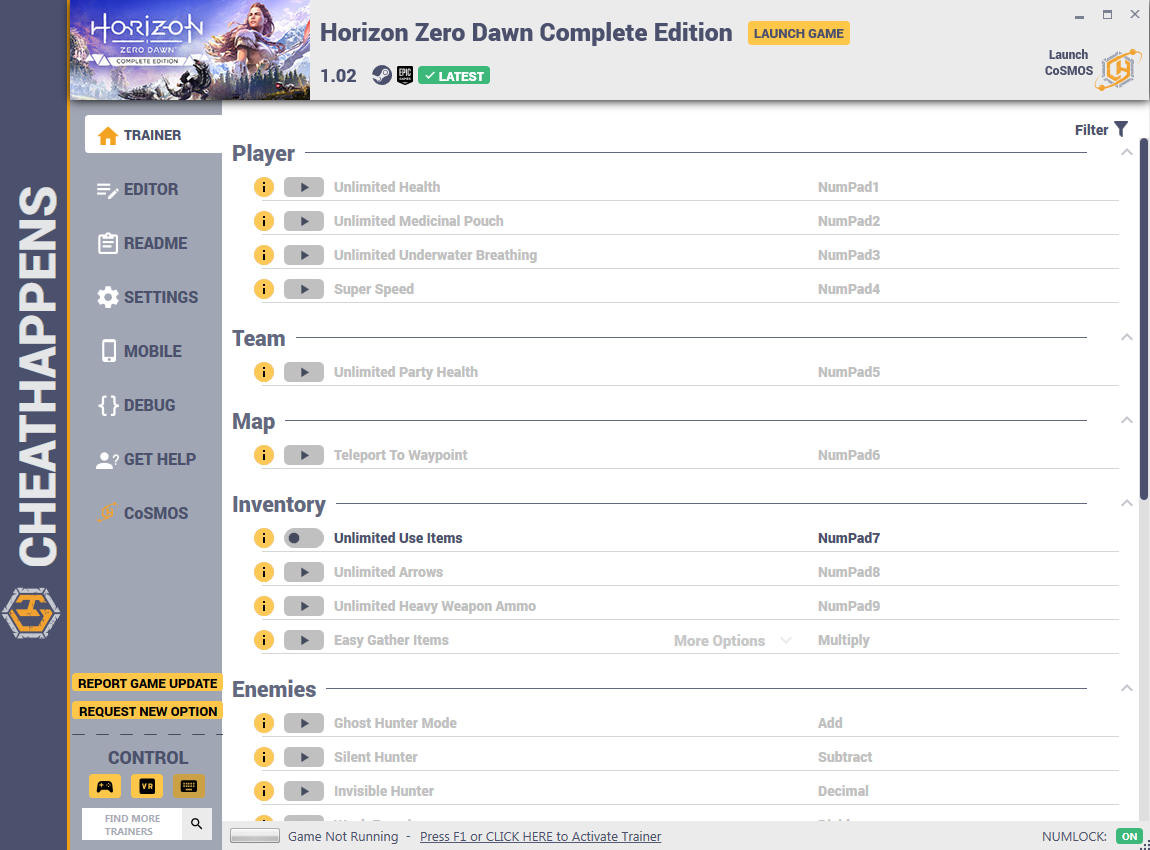The image size is (1150, 850).
Task: Trigger Teleport To Waypoint button
Action: (304, 455)
